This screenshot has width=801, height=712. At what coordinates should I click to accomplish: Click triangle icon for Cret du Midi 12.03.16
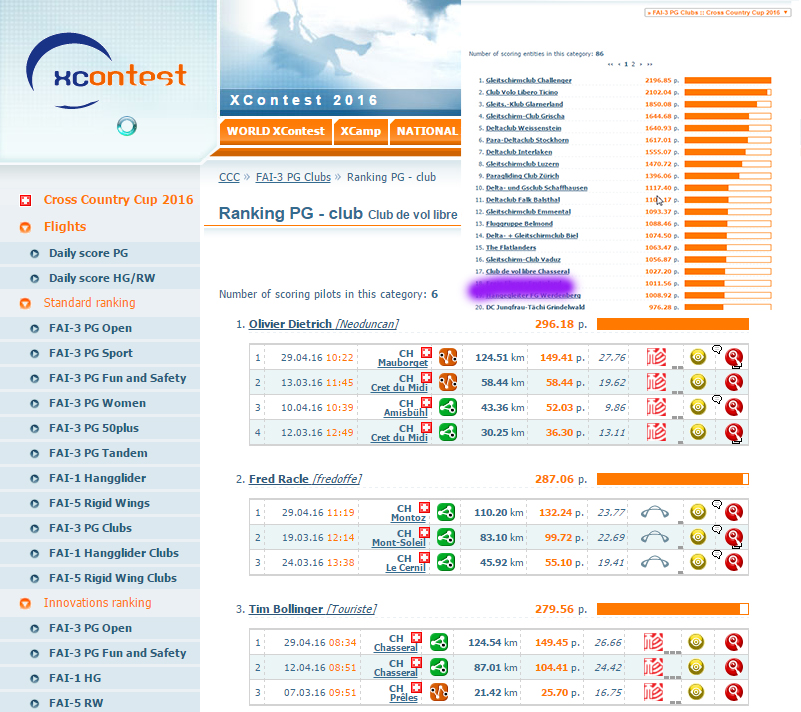click(448, 432)
